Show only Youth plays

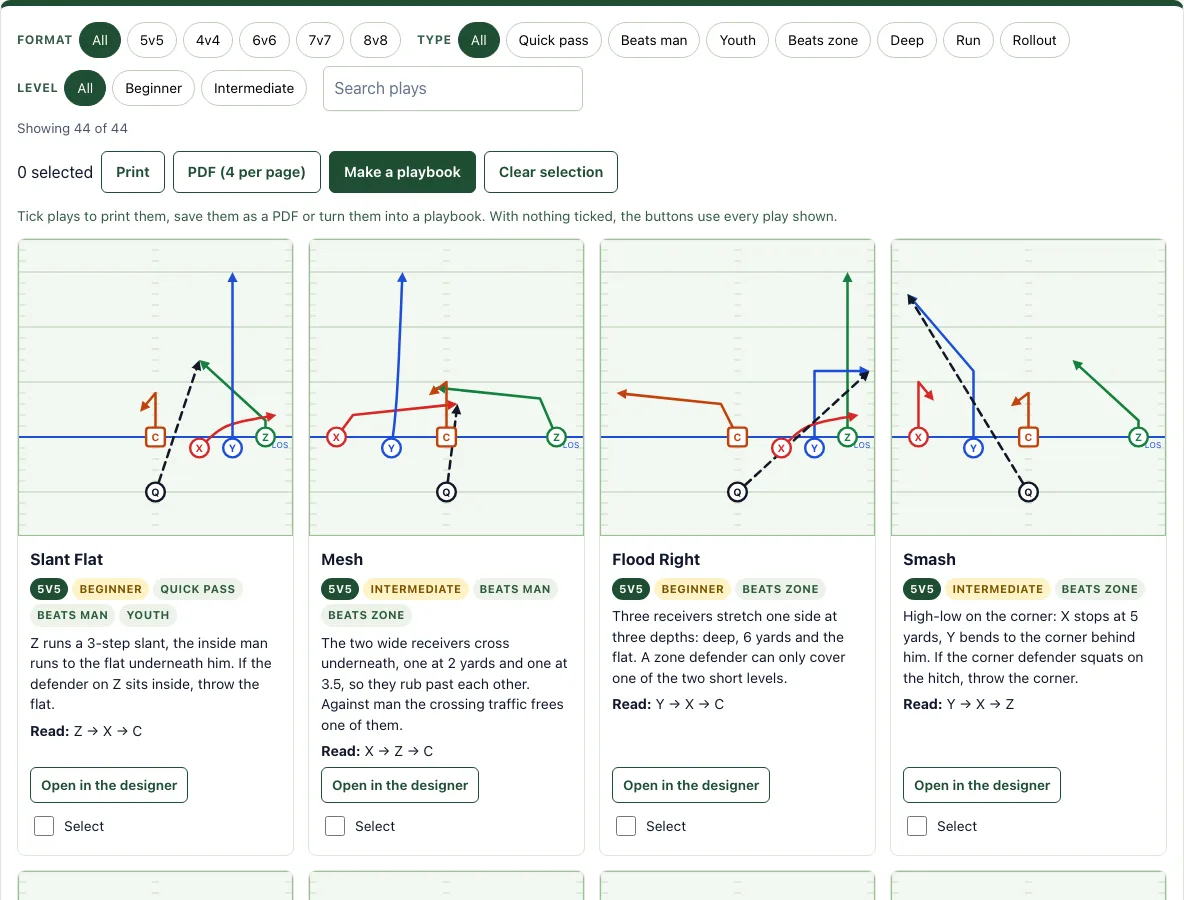coord(738,40)
